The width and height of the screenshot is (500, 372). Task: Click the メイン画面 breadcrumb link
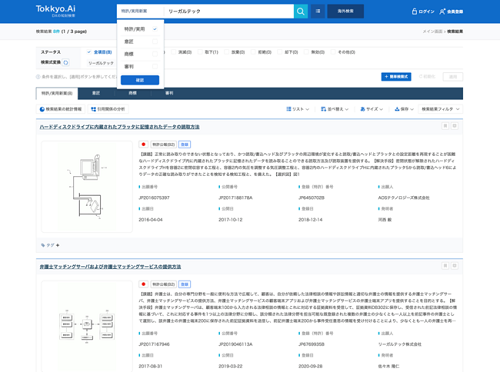coord(432,31)
